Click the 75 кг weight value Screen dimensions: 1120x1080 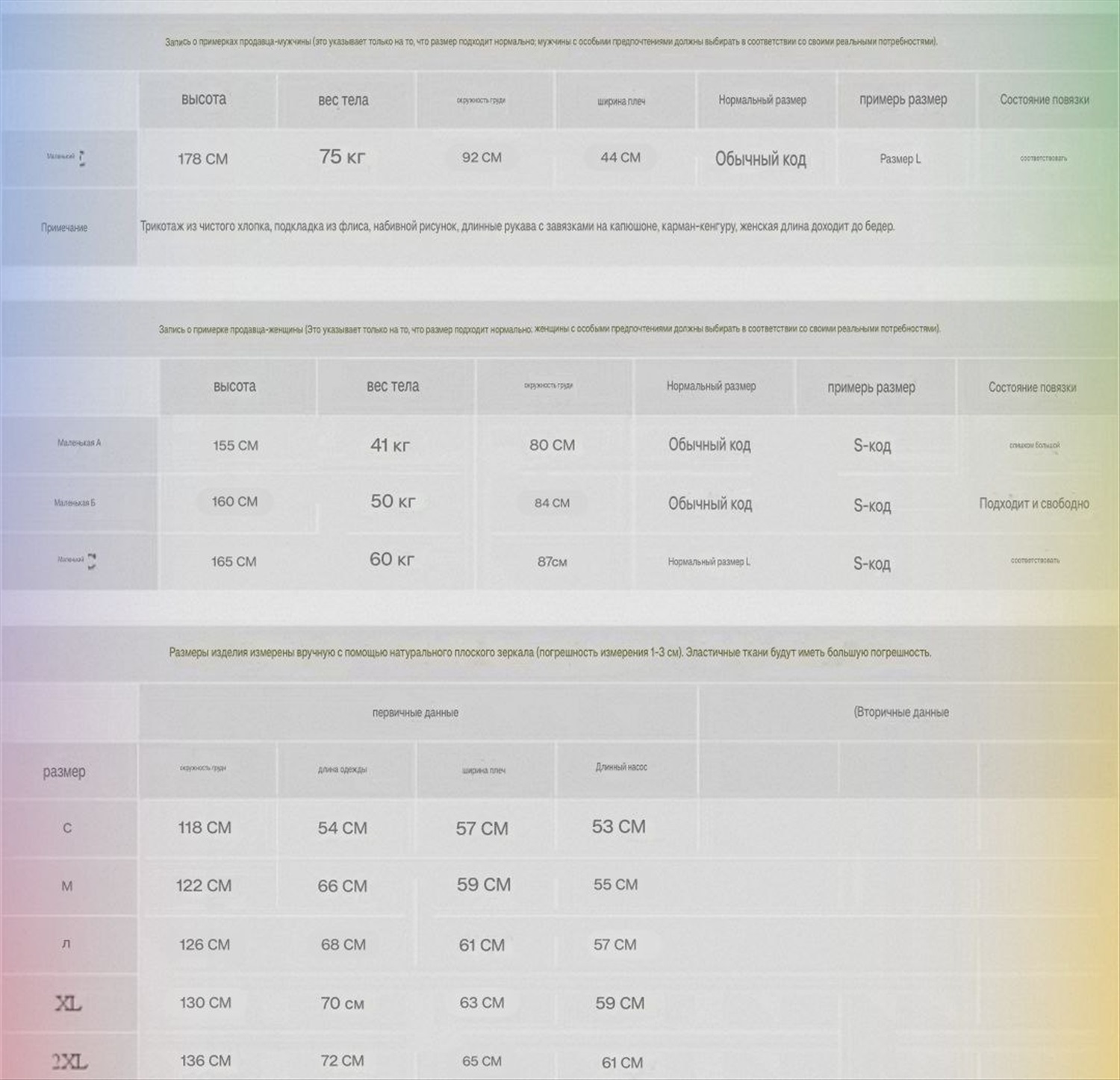tap(342, 157)
